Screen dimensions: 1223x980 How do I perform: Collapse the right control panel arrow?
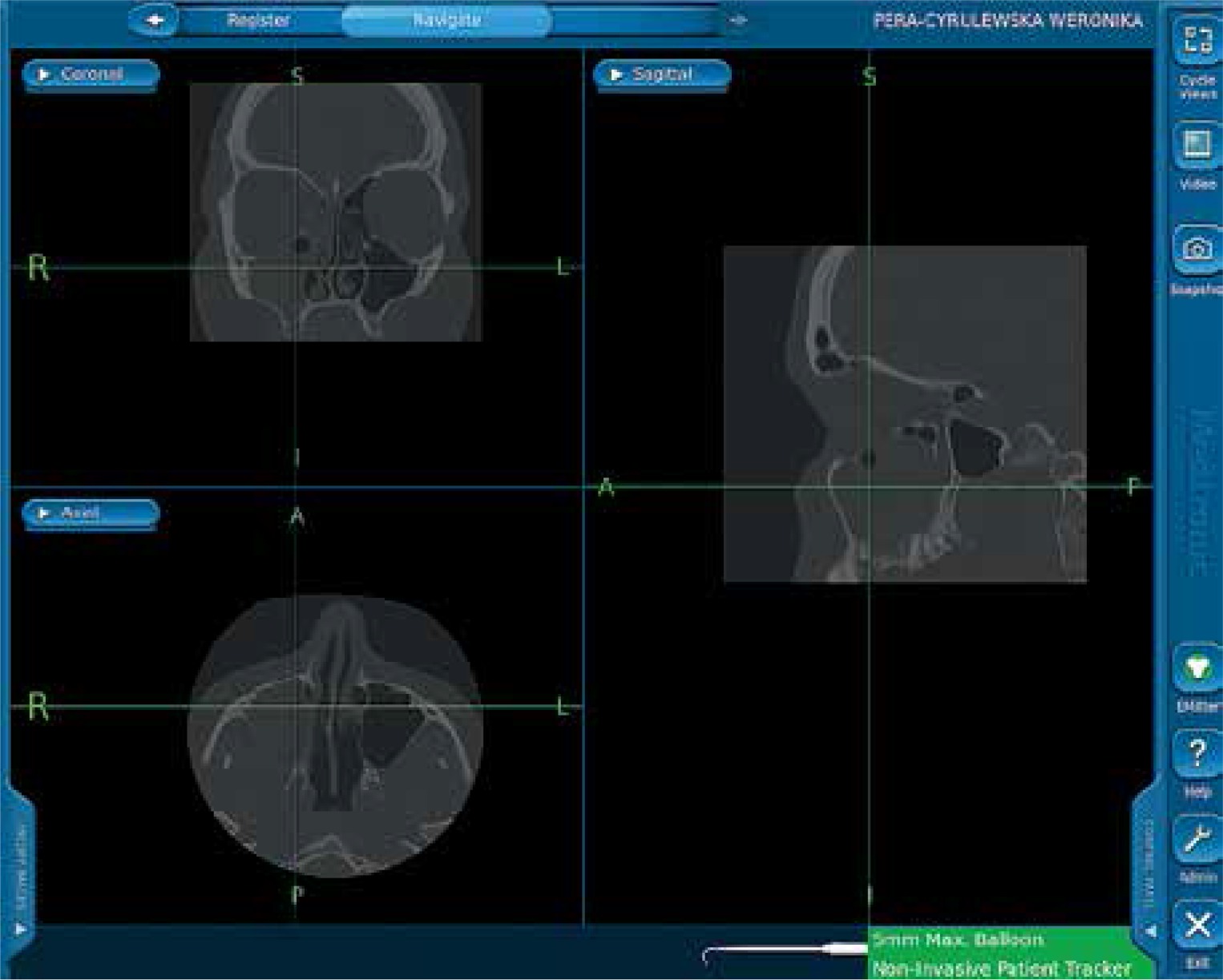[1150, 931]
